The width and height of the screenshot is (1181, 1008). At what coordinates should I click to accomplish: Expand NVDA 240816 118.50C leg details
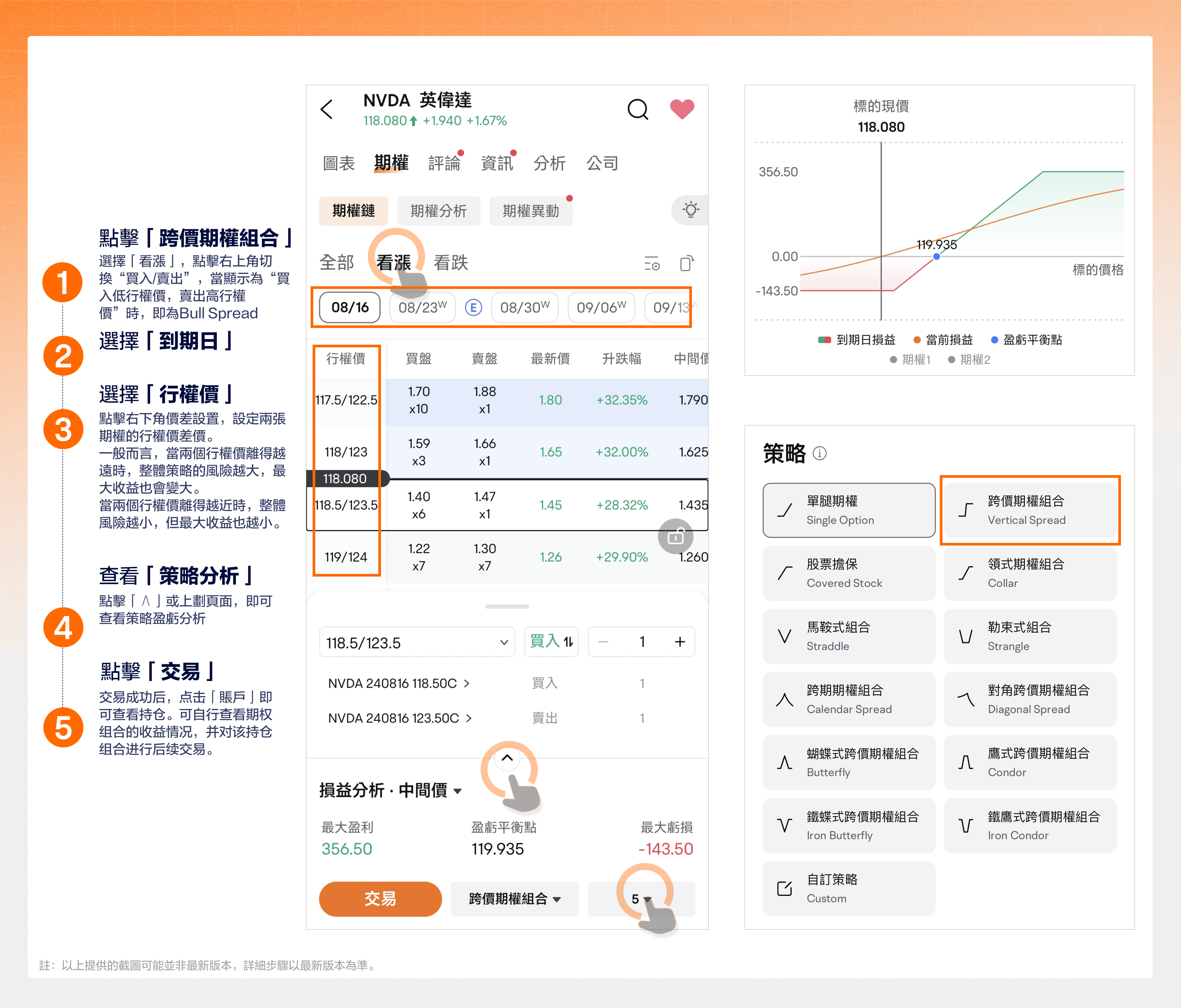tap(399, 684)
